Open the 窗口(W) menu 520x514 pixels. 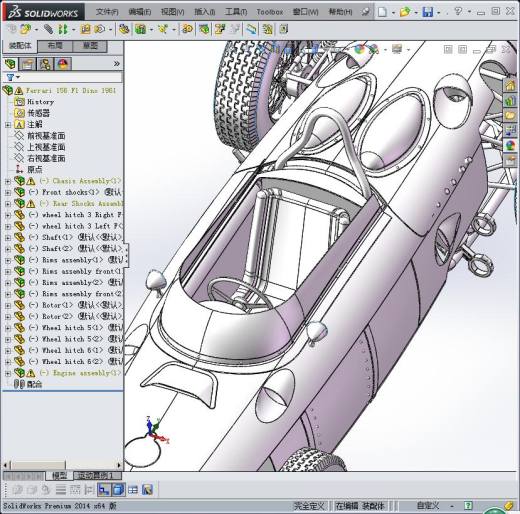pyautogui.click(x=305, y=12)
